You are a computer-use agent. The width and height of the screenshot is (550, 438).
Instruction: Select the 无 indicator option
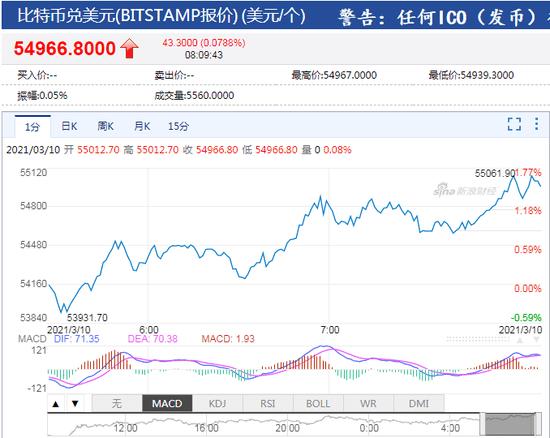click(117, 403)
